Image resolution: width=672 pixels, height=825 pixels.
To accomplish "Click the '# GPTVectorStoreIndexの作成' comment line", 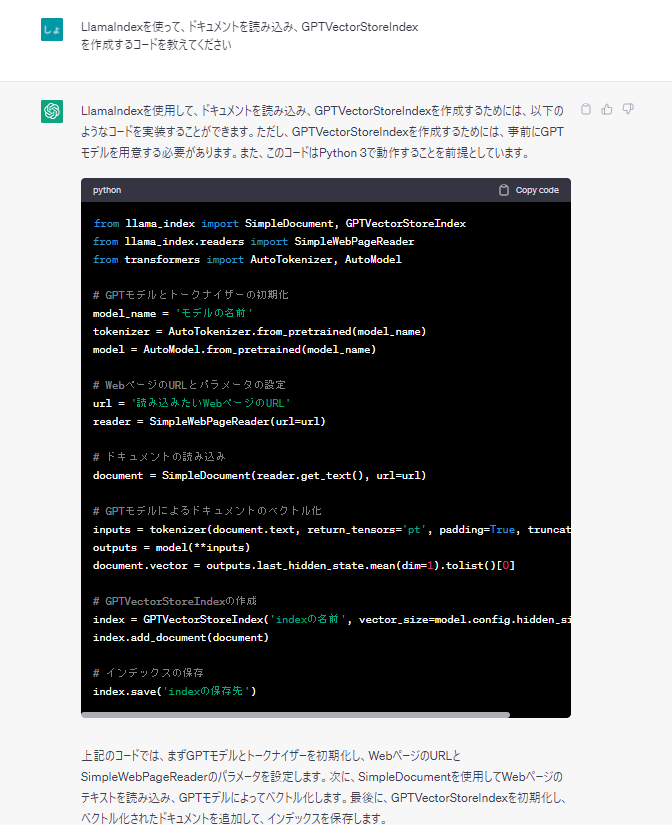I will (x=174, y=601).
